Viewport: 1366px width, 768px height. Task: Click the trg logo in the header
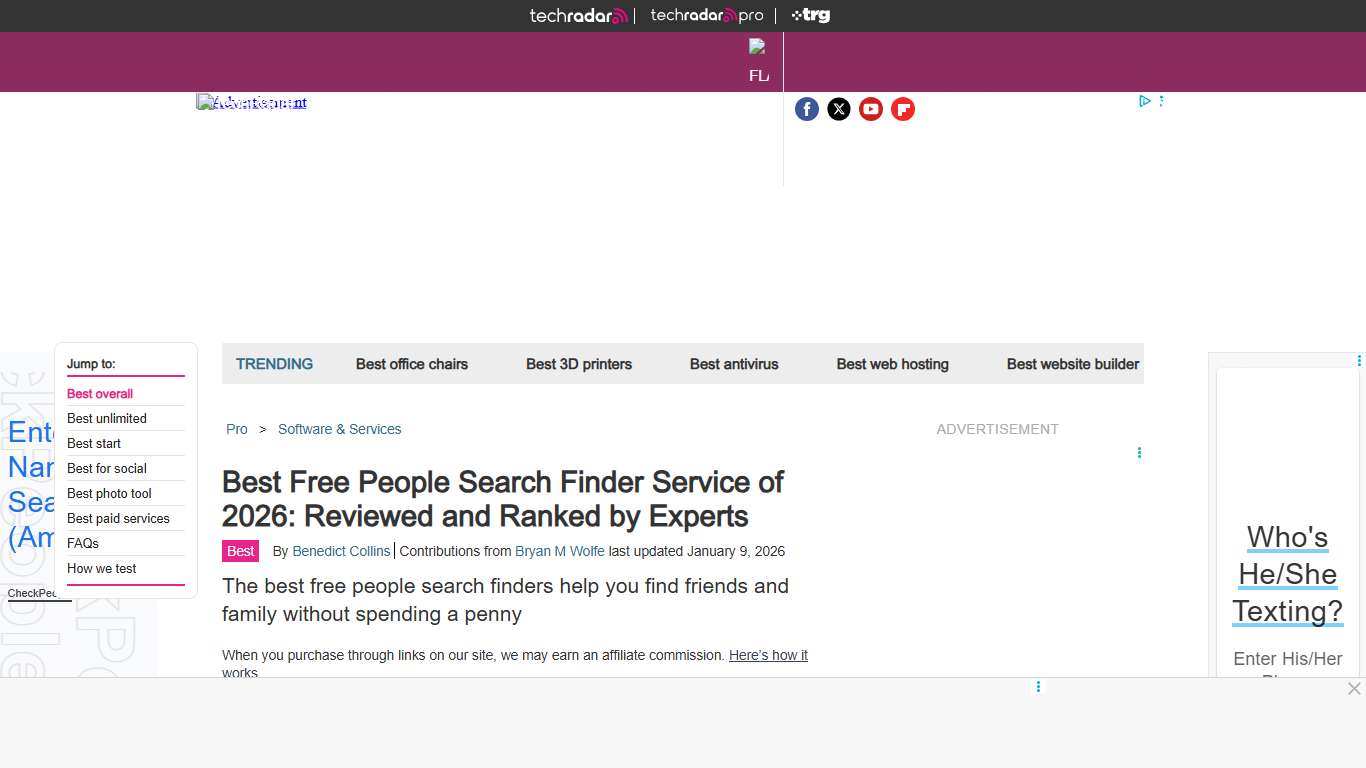(x=810, y=15)
